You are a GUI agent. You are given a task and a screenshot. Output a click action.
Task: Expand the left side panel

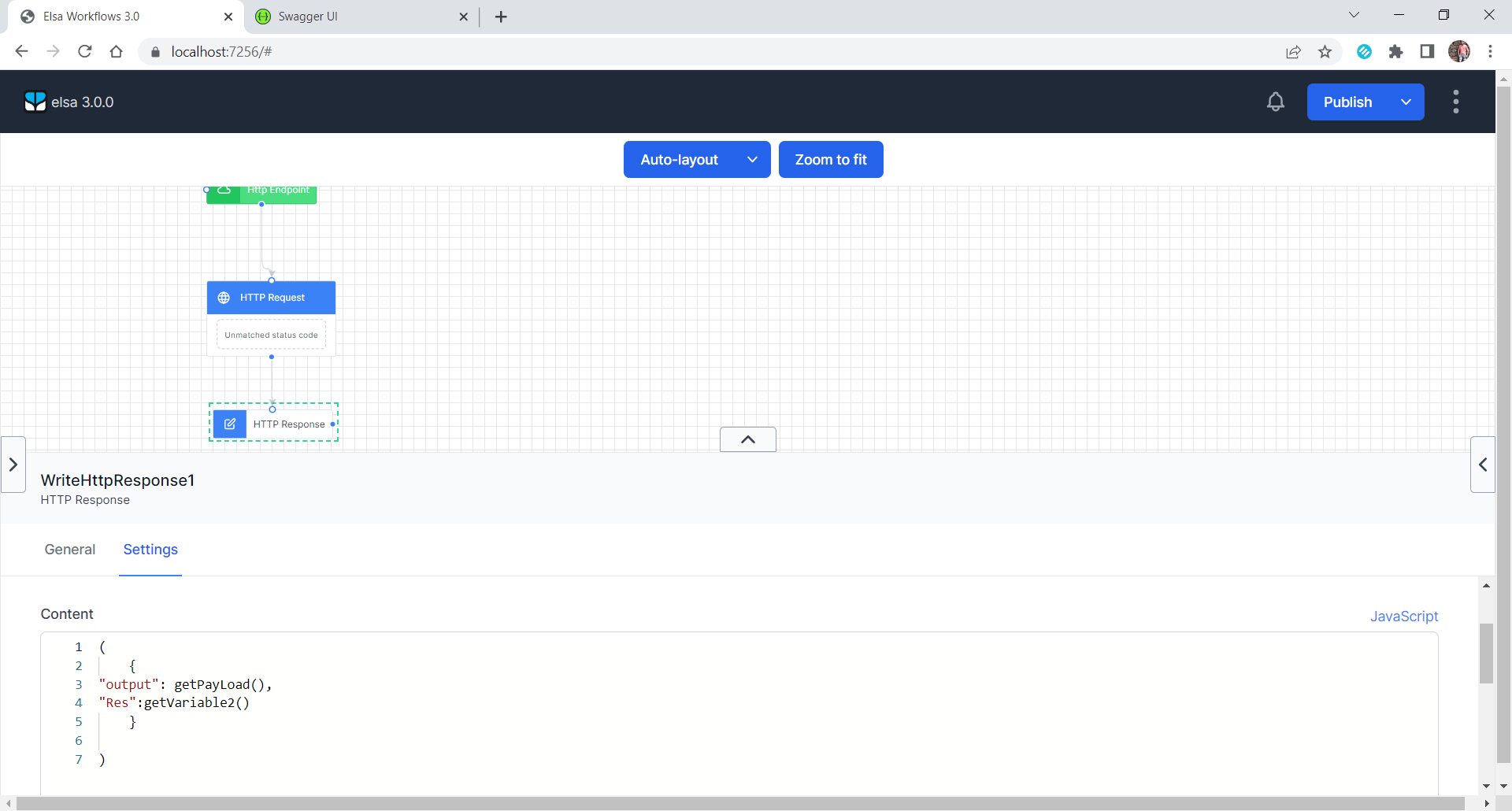13,465
